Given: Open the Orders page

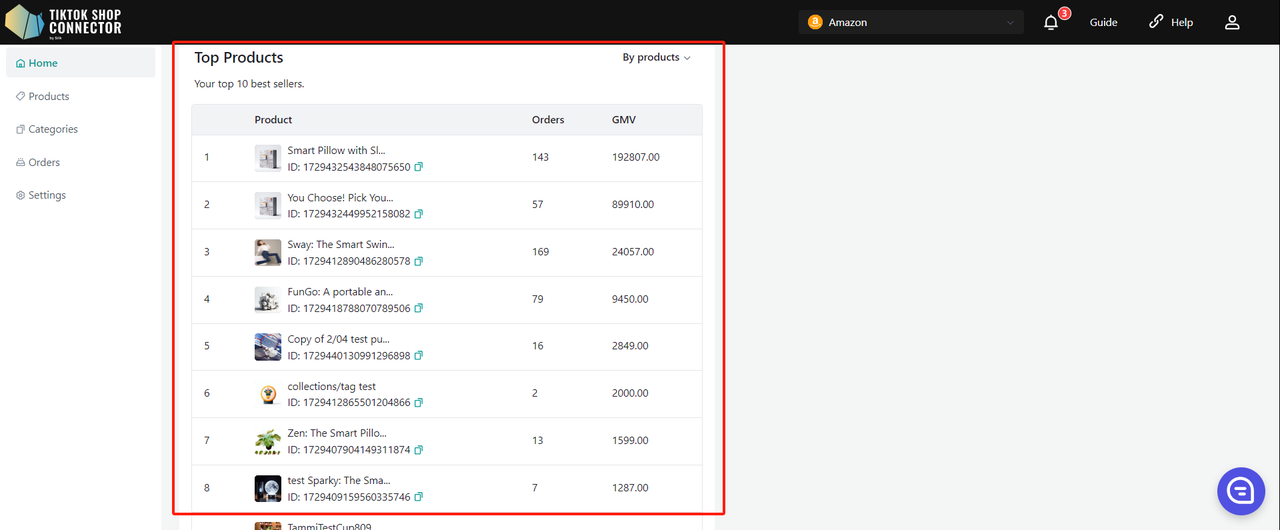Looking at the screenshot, I should (44, 162).
